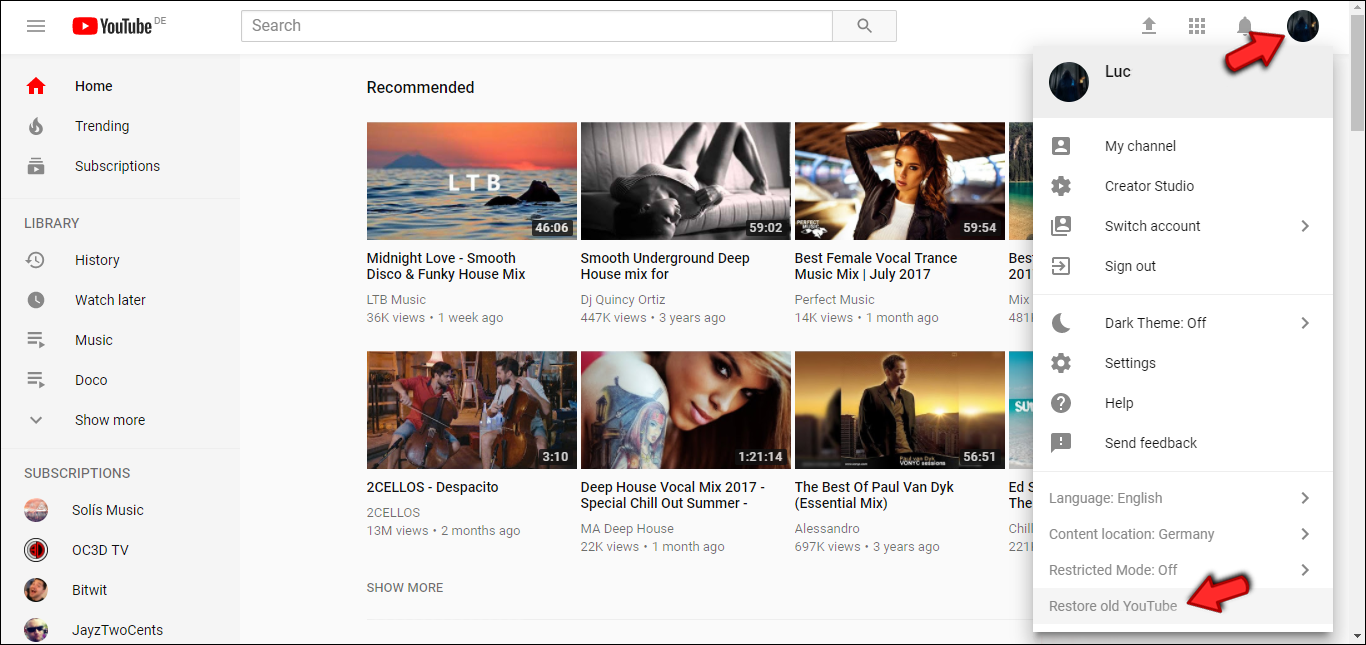Select My channel from account menu
Image resolution: width=1366 pixels, height=645 pixels.
coord(1183,146)
